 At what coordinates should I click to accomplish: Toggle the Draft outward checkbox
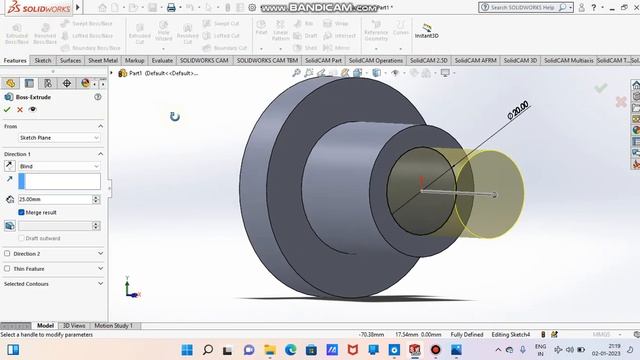pyautogui.click(x=21, y=238)
